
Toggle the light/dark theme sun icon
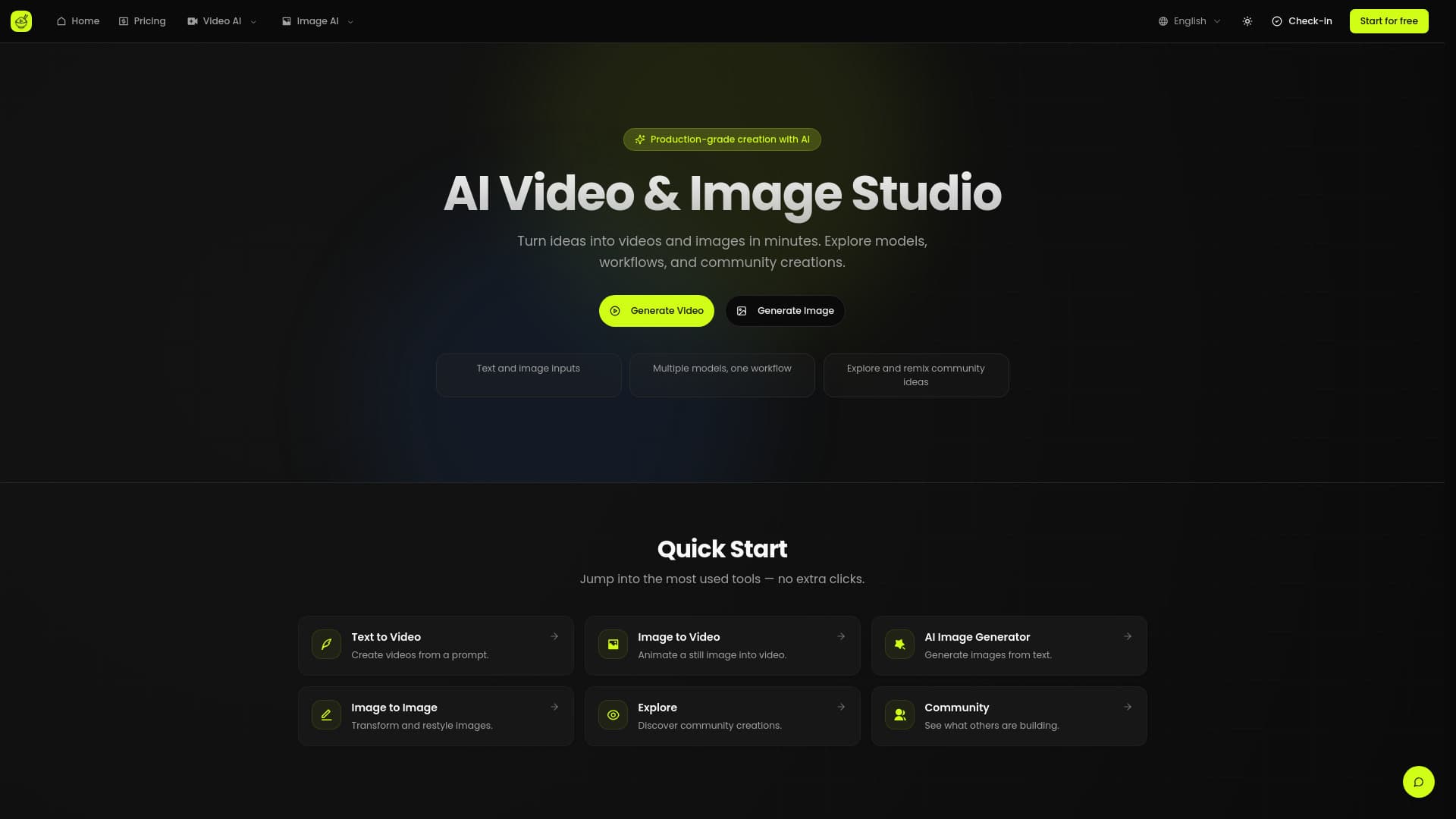click(1247, 21)
